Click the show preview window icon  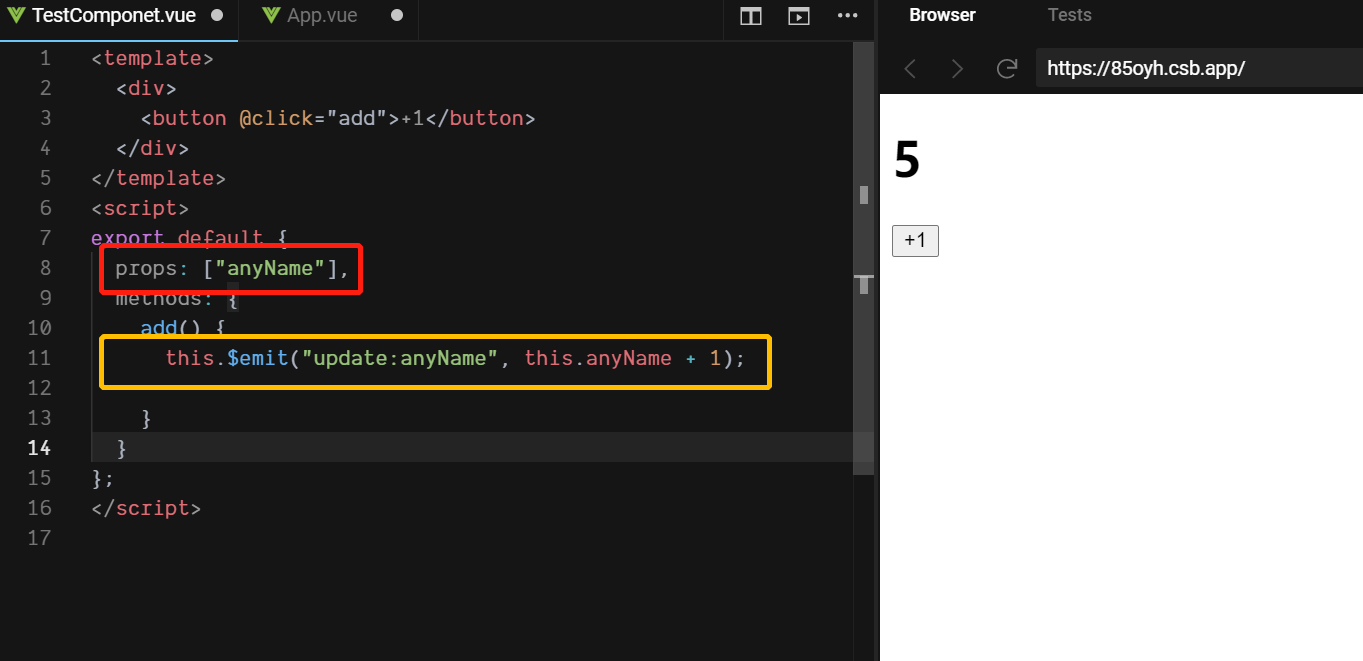tap(798, 16)
